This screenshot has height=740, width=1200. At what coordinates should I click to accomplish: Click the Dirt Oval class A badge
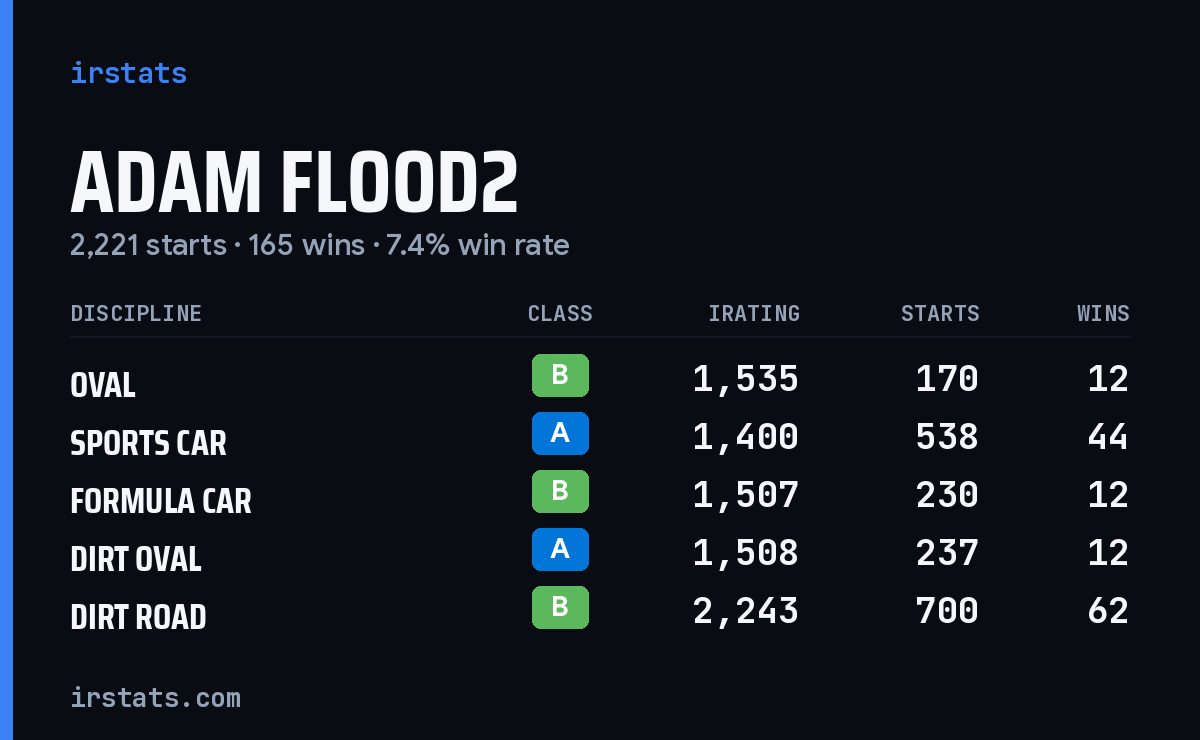[x=560, y=550]
